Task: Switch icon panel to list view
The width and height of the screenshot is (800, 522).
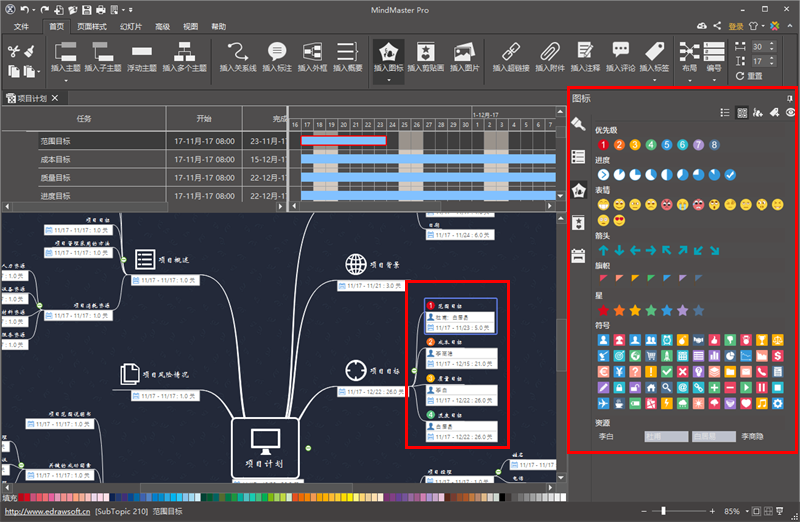Action: click(x=724, y=113)
